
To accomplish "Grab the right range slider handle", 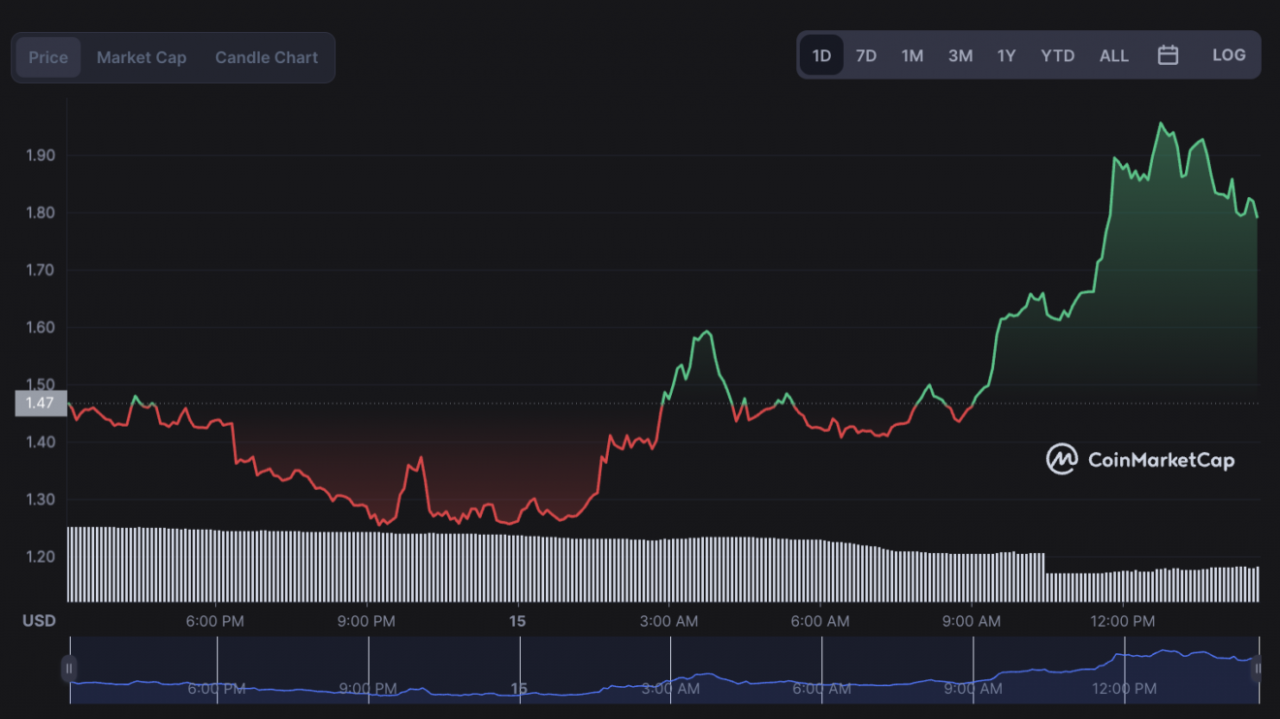I will click(x=1258, y=668).
